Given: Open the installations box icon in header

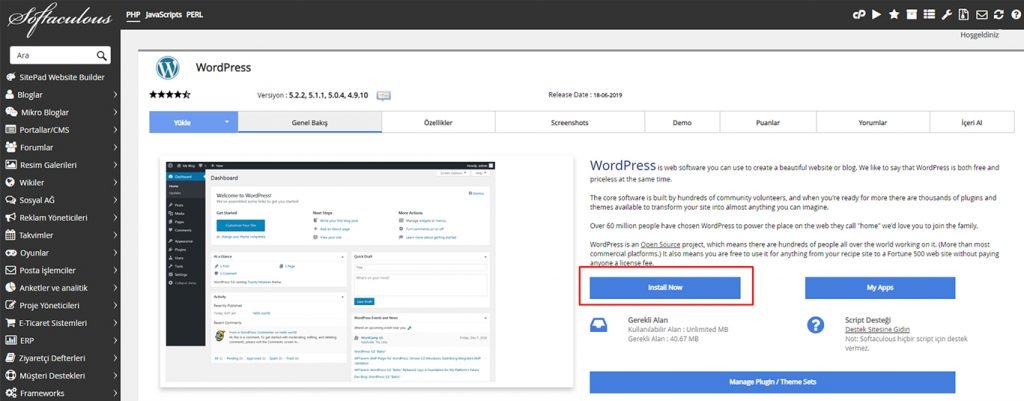Looking at the screenshot, I should tap(912, 14).
